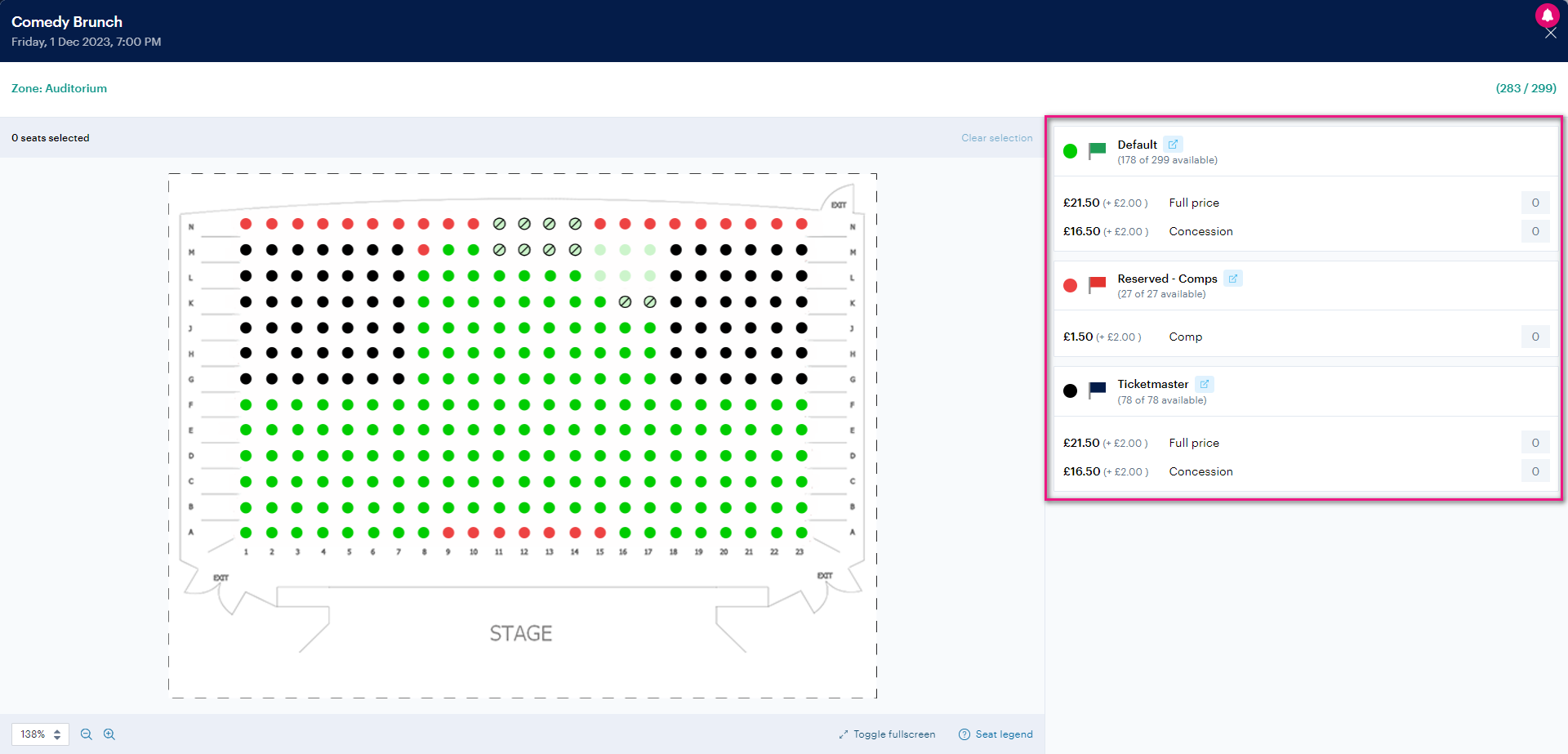The width and height of the screenshot is (1568, 754).
Task: Toggle fullscreen view of seat map
Action: 887,734
